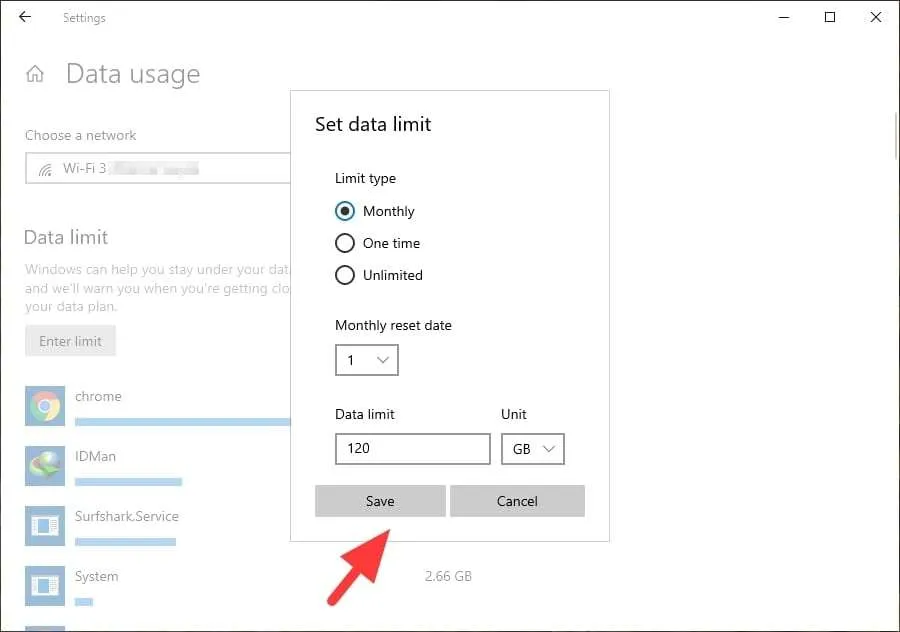Click the chrome app name
Screen dimensions: 900x632
pyautogui.click(x=98, y=397)
